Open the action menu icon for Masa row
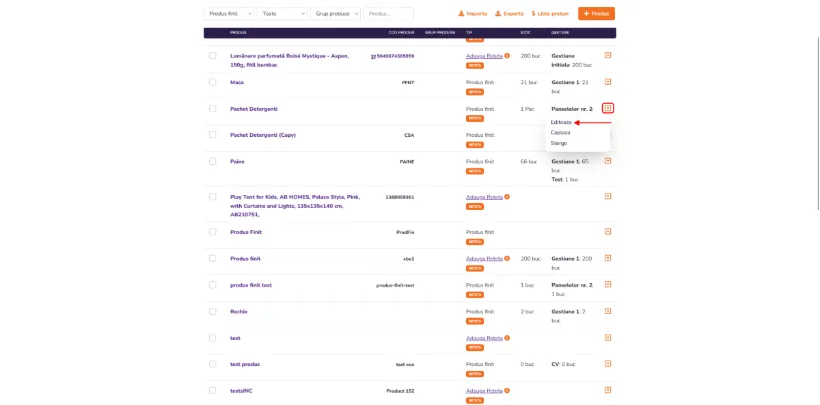The image size is (820, 405). coord(608,82)
